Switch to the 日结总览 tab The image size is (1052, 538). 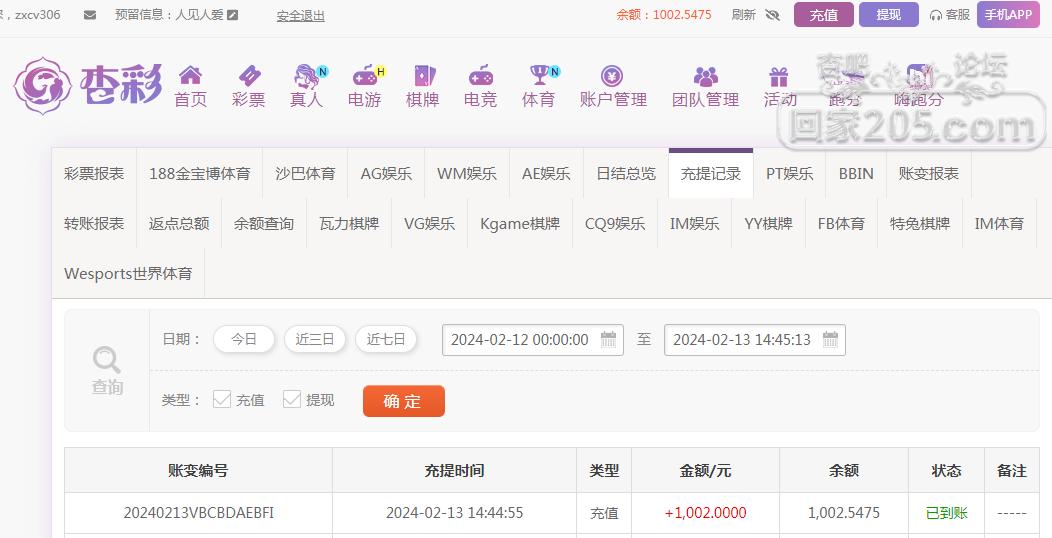pyautogui.click(x=626, y=174)
